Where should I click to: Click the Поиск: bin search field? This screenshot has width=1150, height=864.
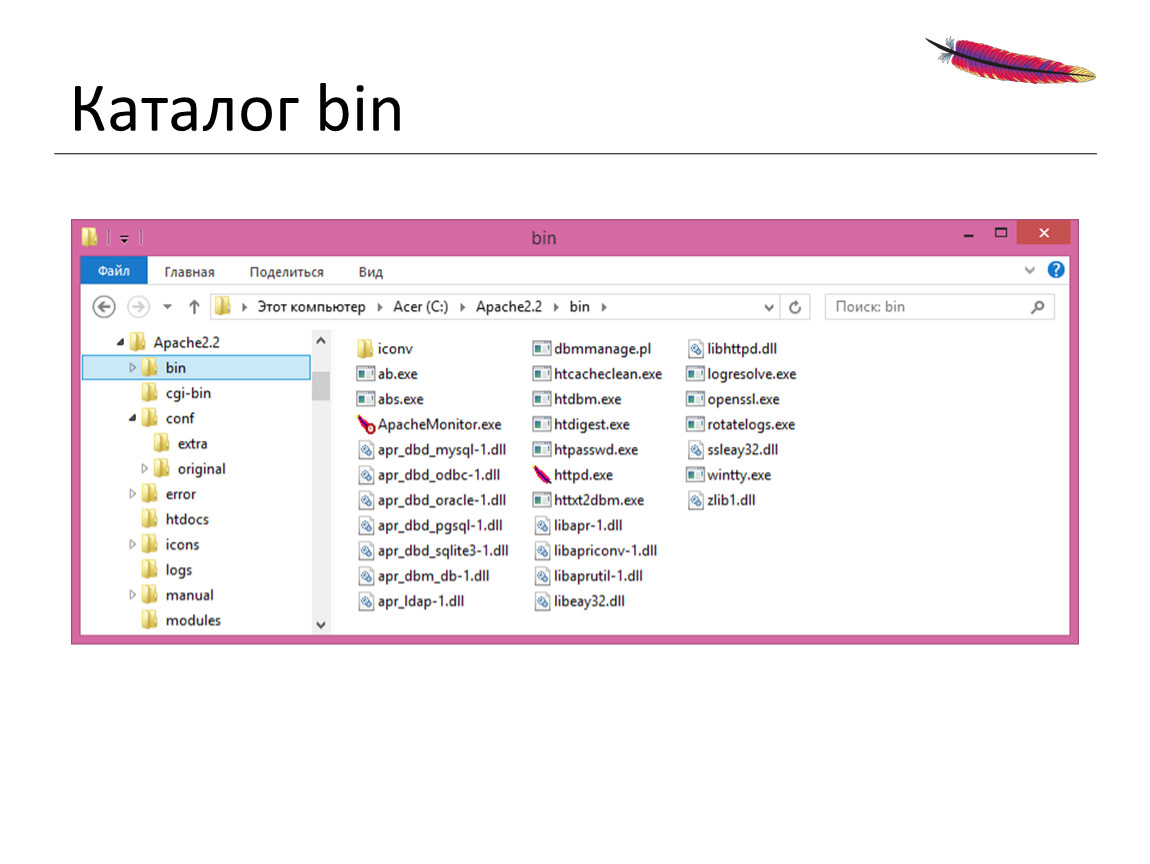coord(925,307)
